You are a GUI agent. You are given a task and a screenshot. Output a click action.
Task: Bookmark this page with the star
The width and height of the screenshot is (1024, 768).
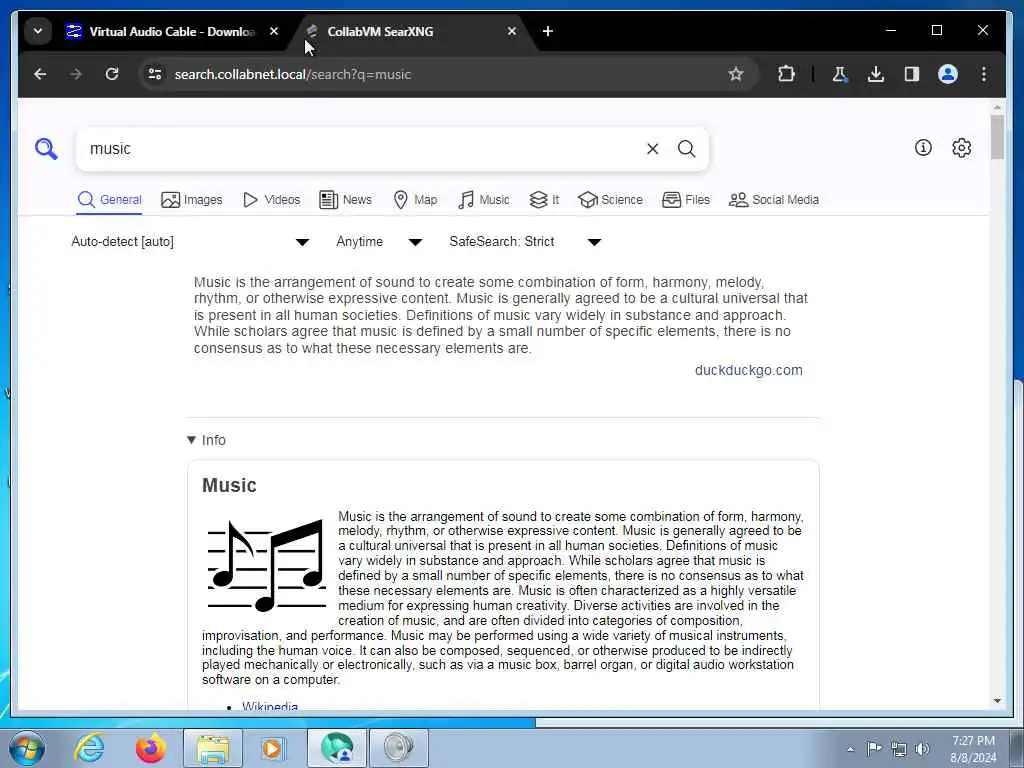pyautogui.click(x=736, y=74)
